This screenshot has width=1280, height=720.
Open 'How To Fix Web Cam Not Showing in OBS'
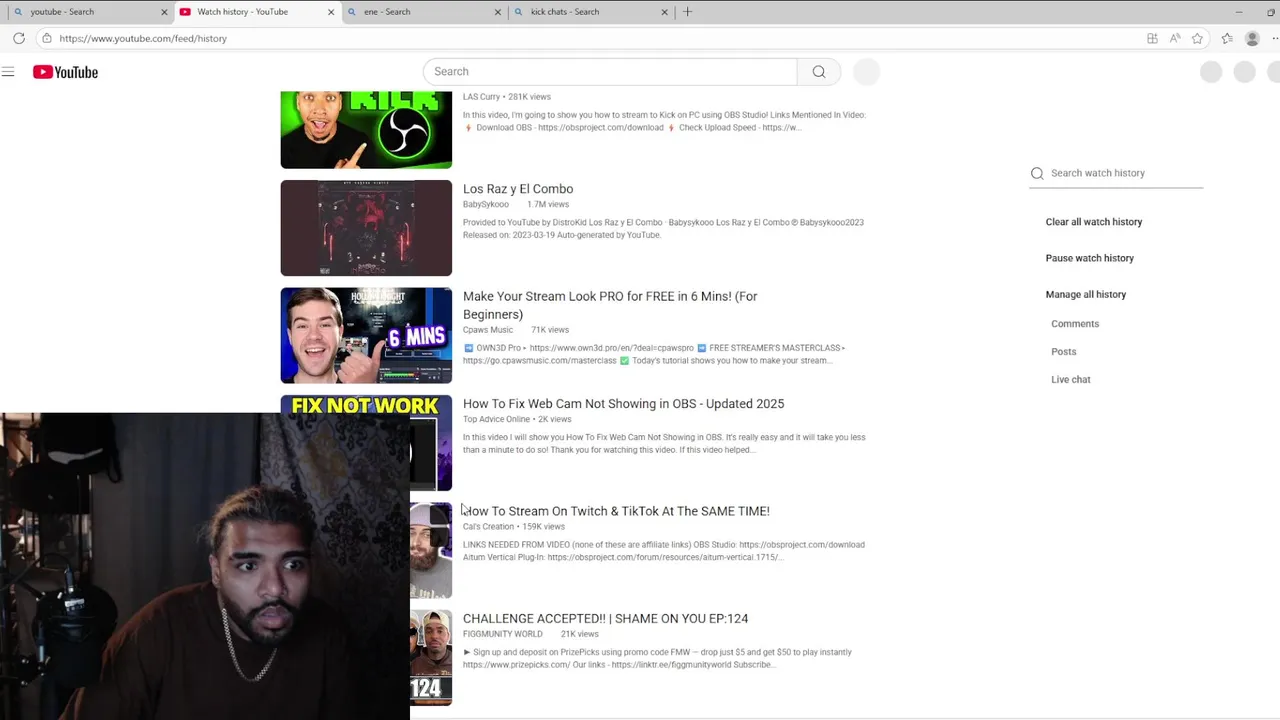[x=623, y=404]
